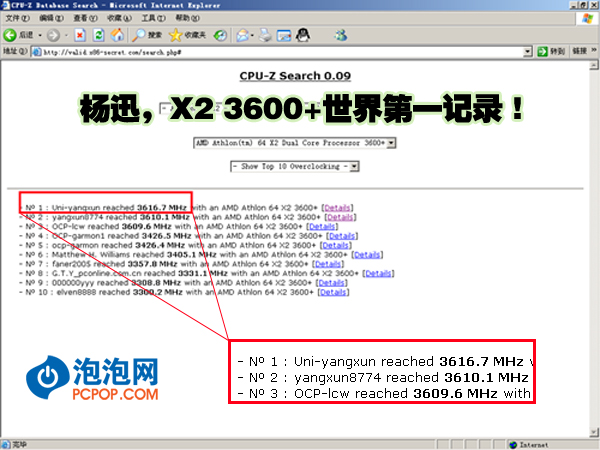This screenshot has width=600, height=450.
Task: Open Details link for OCP-lcw entry
Action: point(321,227)
